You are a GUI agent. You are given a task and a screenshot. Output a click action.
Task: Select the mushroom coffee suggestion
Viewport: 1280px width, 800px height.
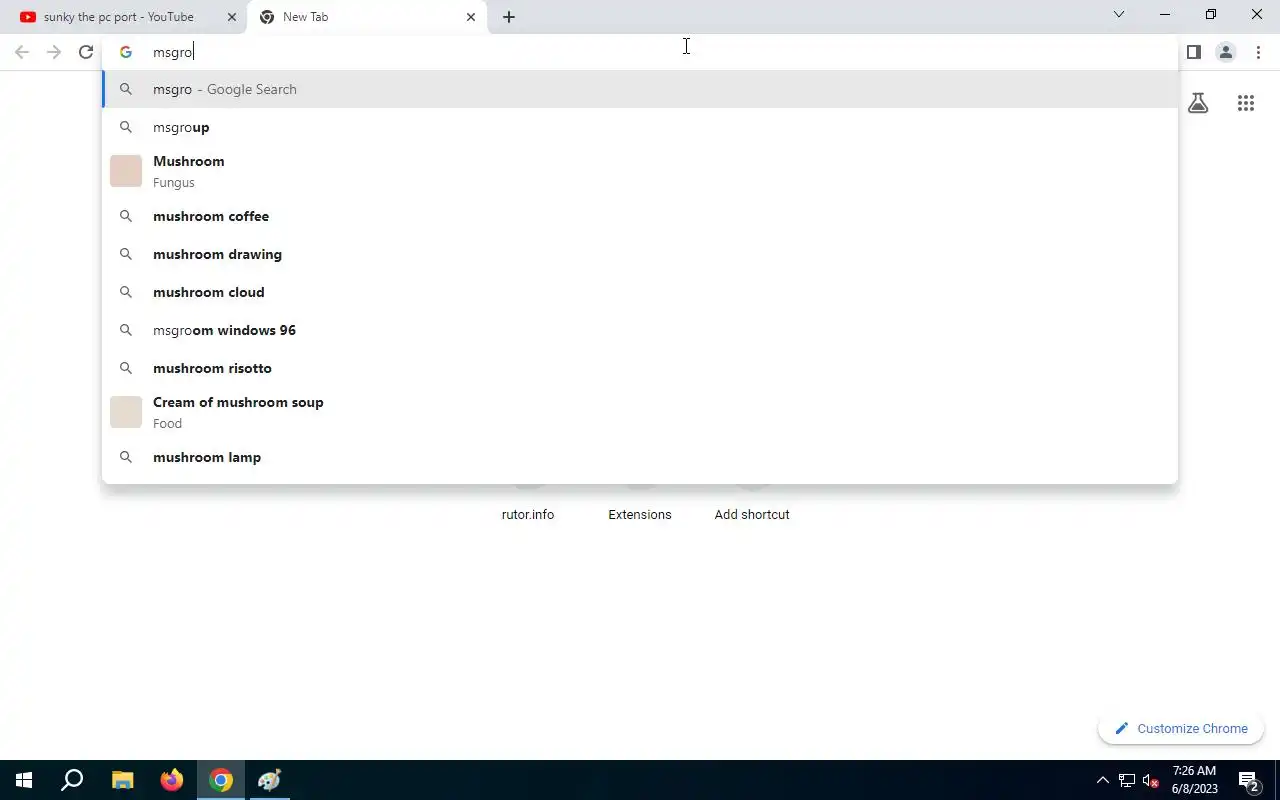pyautogui.click(x=640, y=216)
